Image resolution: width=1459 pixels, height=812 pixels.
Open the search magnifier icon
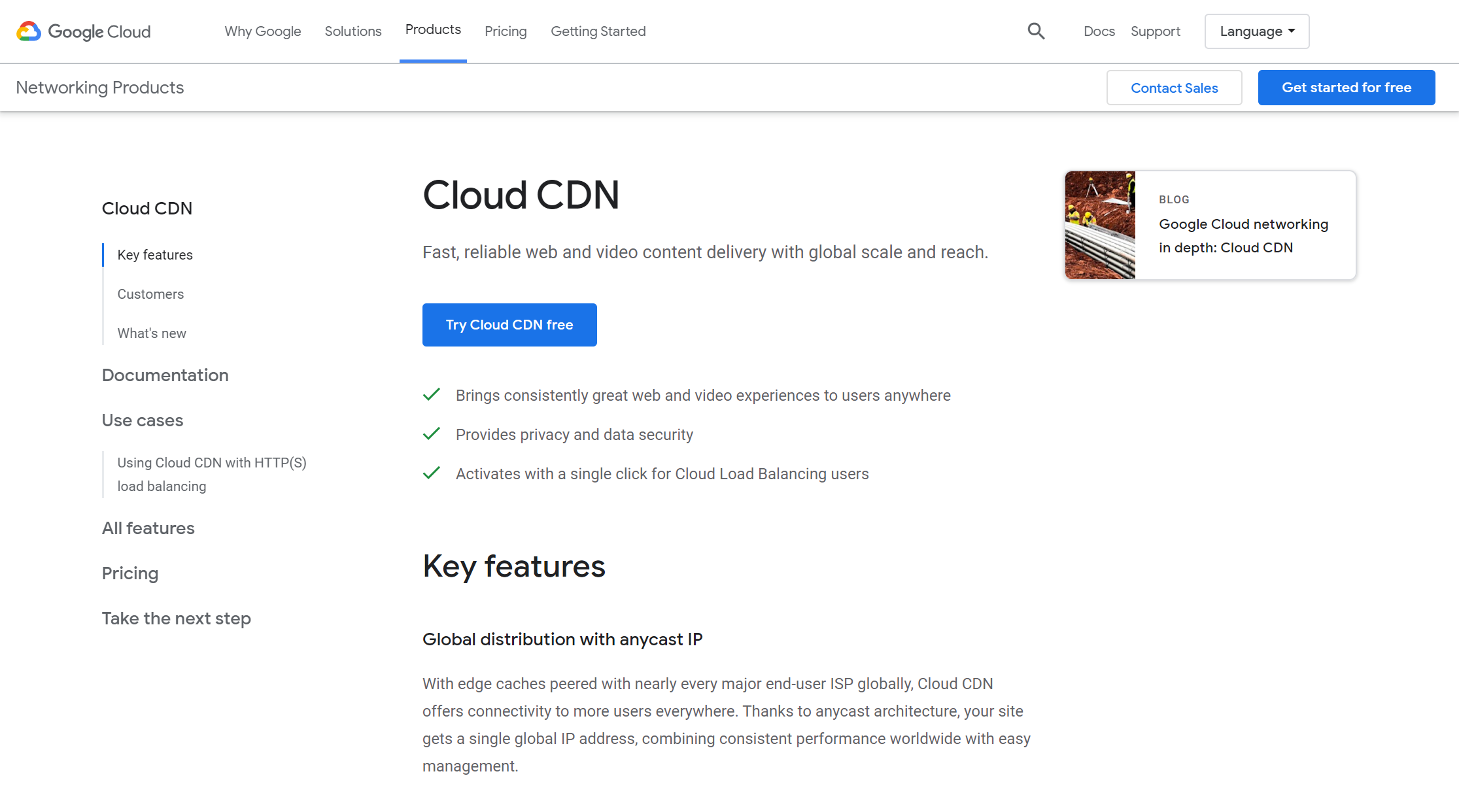point(1036,31)
